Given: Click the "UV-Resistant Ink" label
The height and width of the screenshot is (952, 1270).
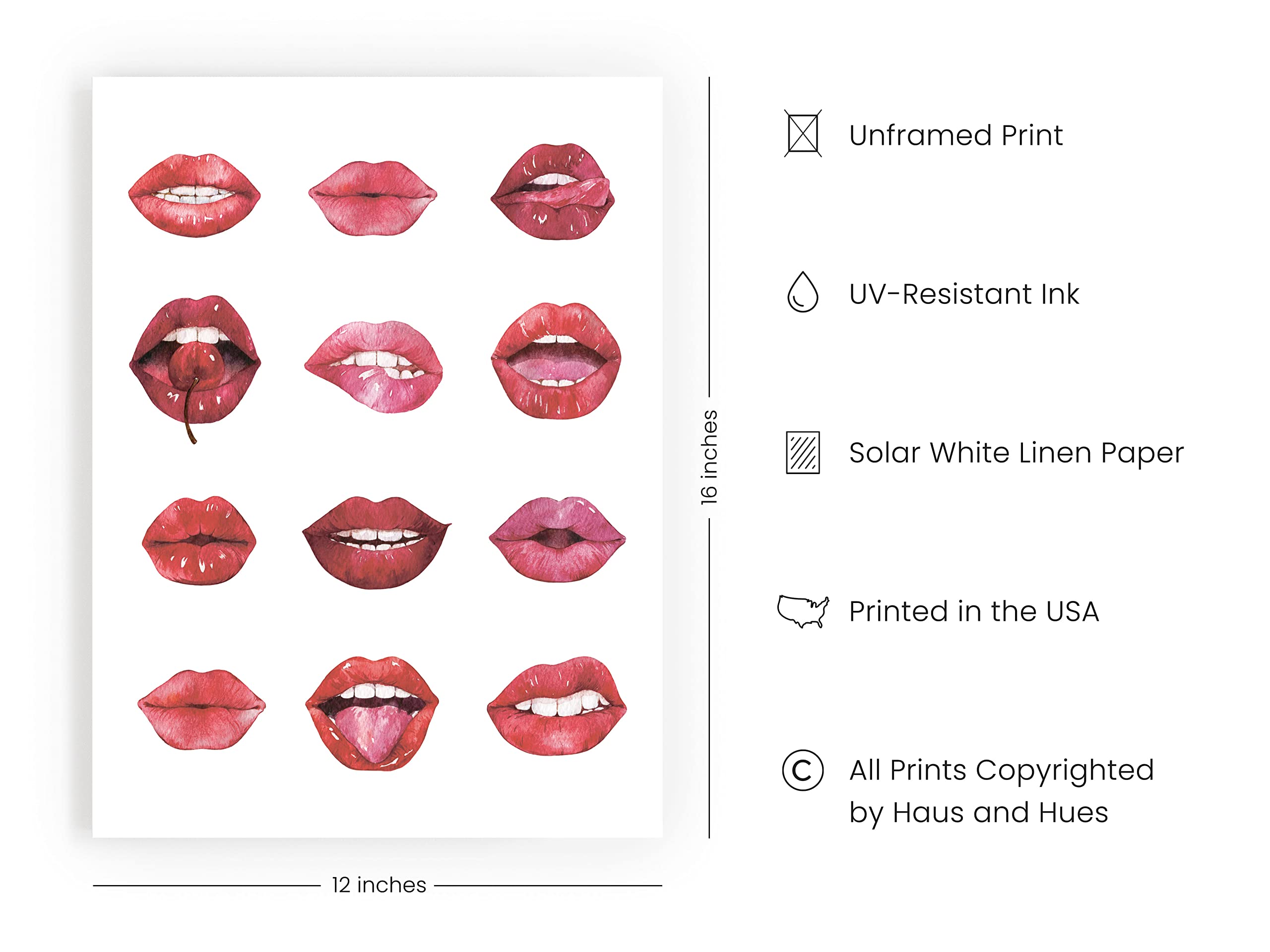Looking at the screenshot, I should (963, 294).
